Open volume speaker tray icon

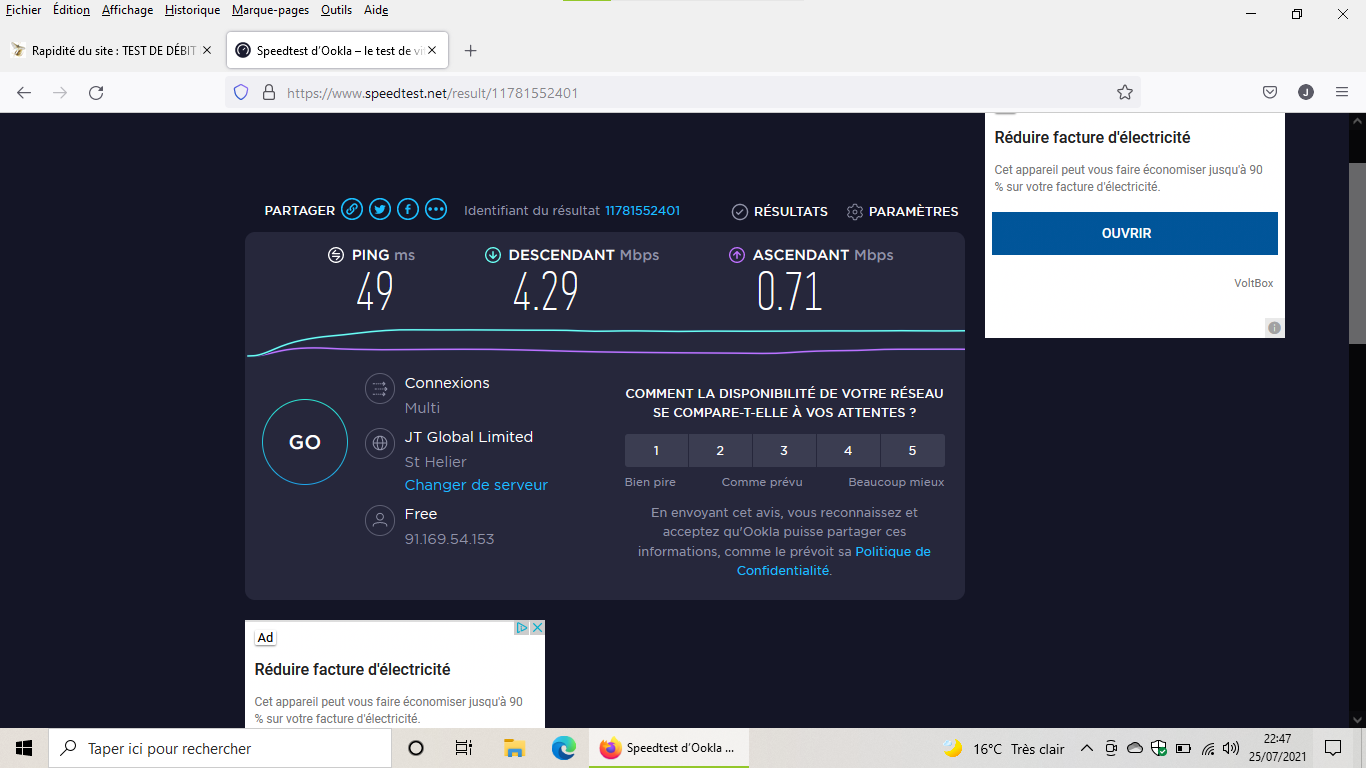coord(1231,748)
